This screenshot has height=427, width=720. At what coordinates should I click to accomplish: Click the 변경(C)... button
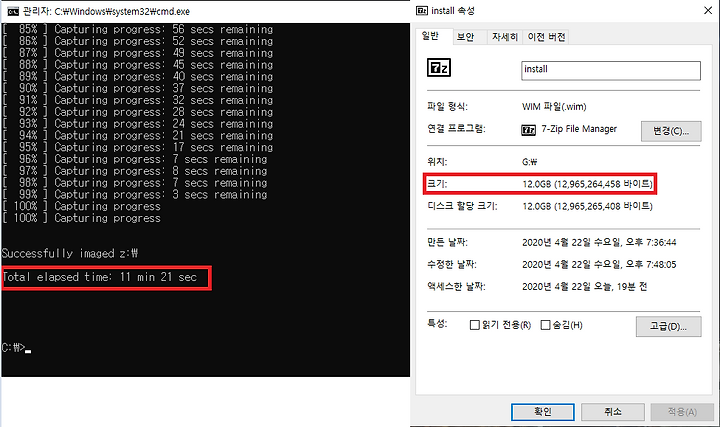click(x=671, y=131)
